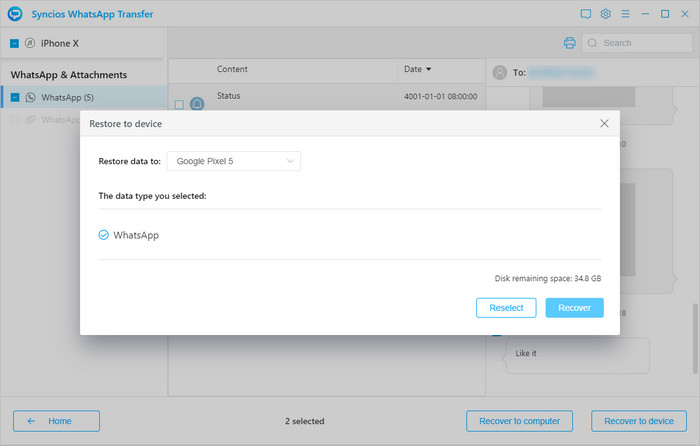Click the Date column sort arrow
Viewport: 700px width, 446px height.
coord(429,69)
